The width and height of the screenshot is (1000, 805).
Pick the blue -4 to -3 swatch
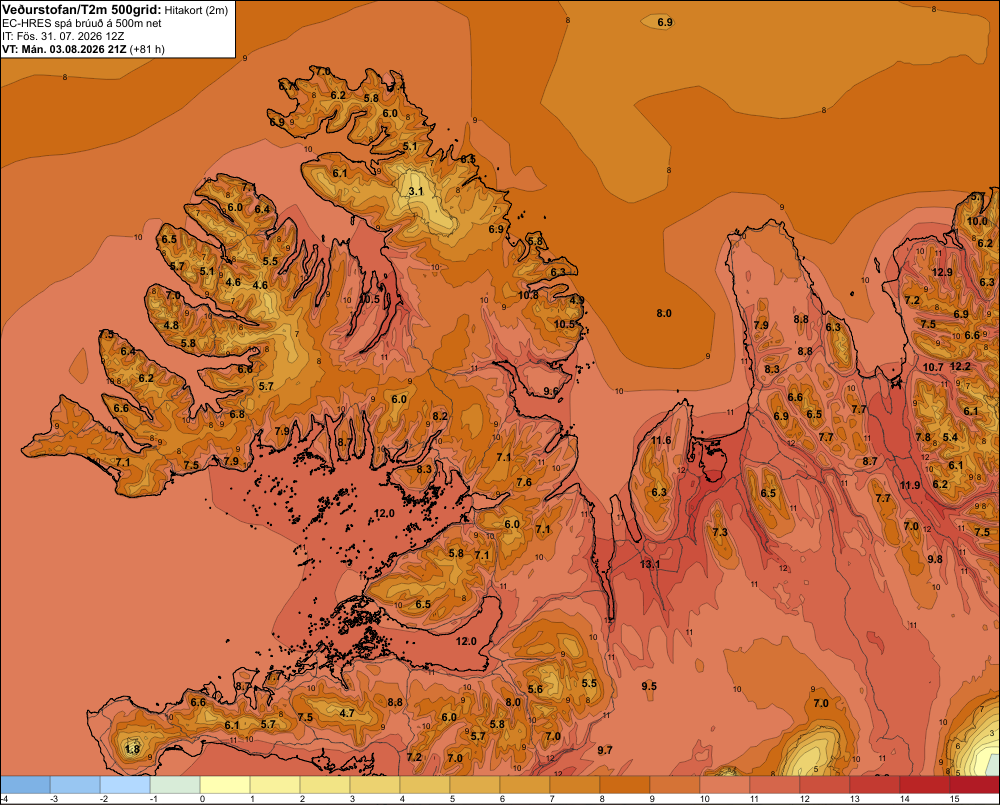pos(26,785)
